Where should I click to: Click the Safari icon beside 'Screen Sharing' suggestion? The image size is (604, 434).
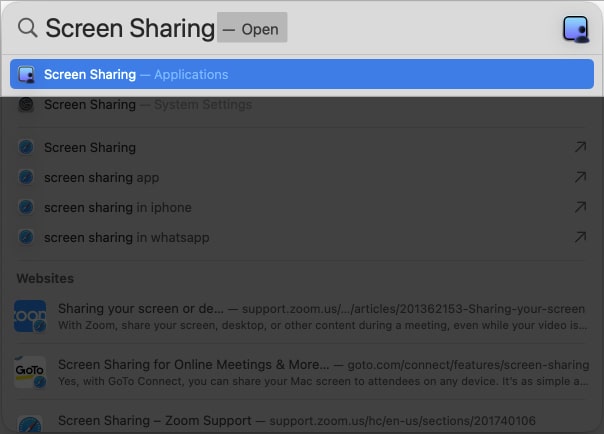click(26, 147)
